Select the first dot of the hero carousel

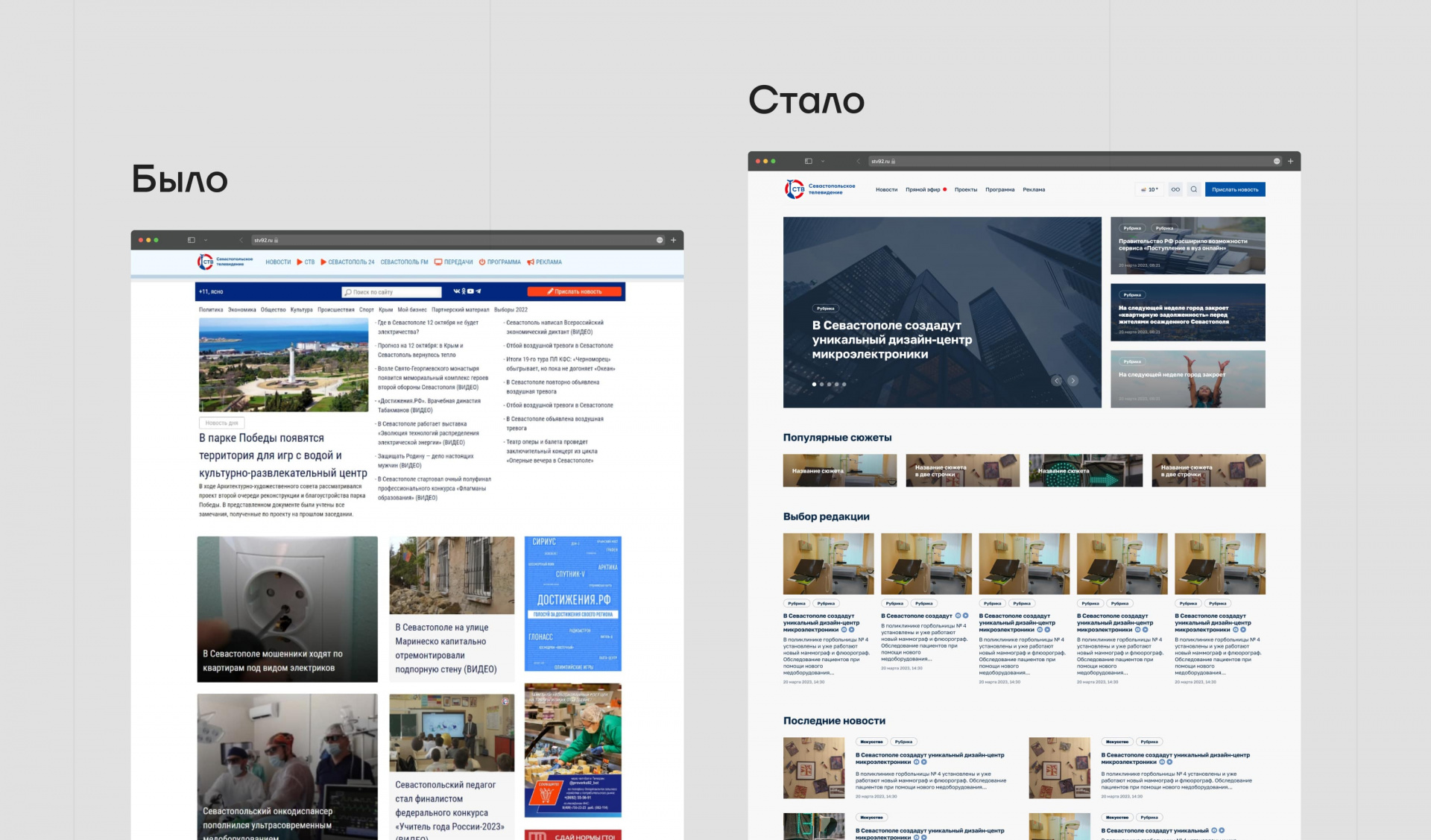point(814,385)
